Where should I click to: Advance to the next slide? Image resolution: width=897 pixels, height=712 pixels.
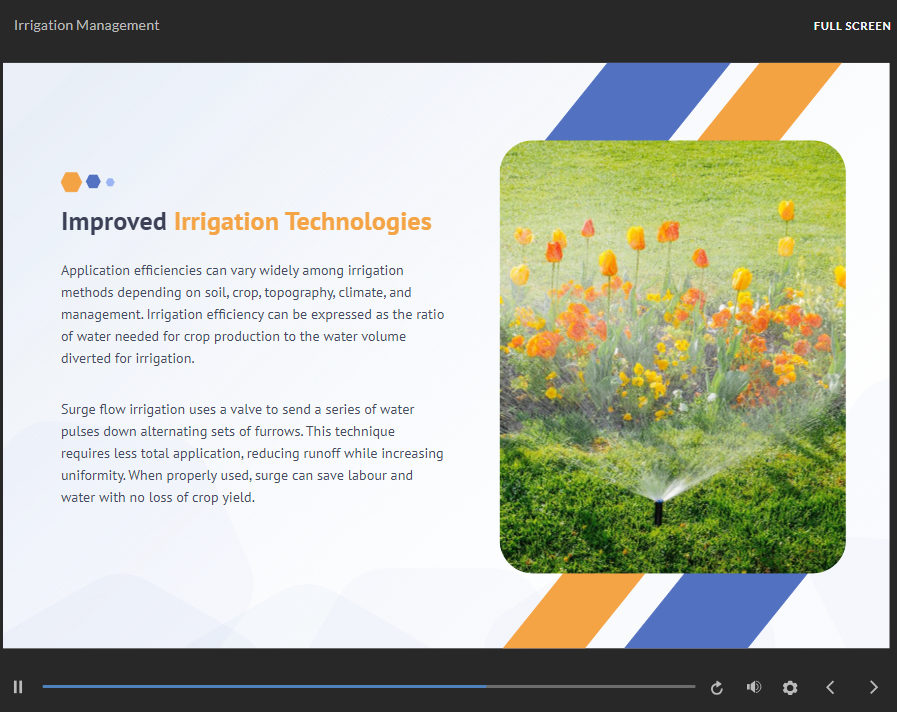click(873, 687)
